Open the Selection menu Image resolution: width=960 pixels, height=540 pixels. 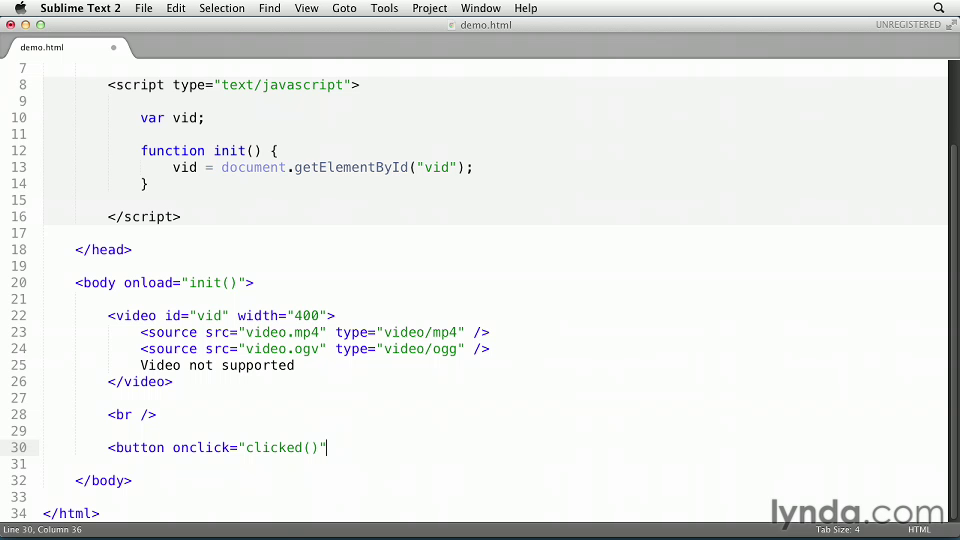[222, 8]
